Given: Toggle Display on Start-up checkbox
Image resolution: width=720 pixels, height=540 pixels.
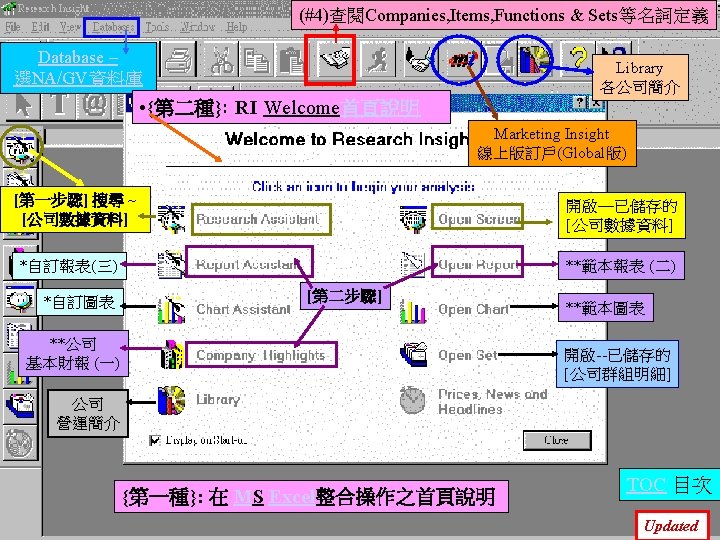Looking at the screenshot, I should click(x=155, y=440).
